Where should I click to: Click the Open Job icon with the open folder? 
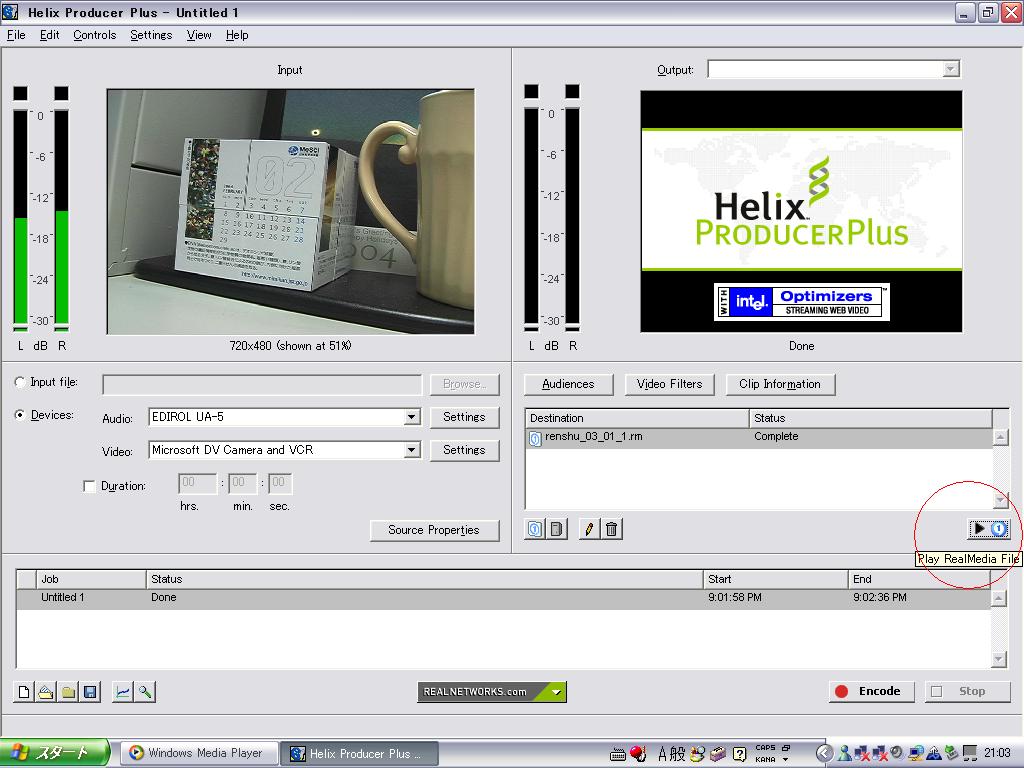coord(46,692)
